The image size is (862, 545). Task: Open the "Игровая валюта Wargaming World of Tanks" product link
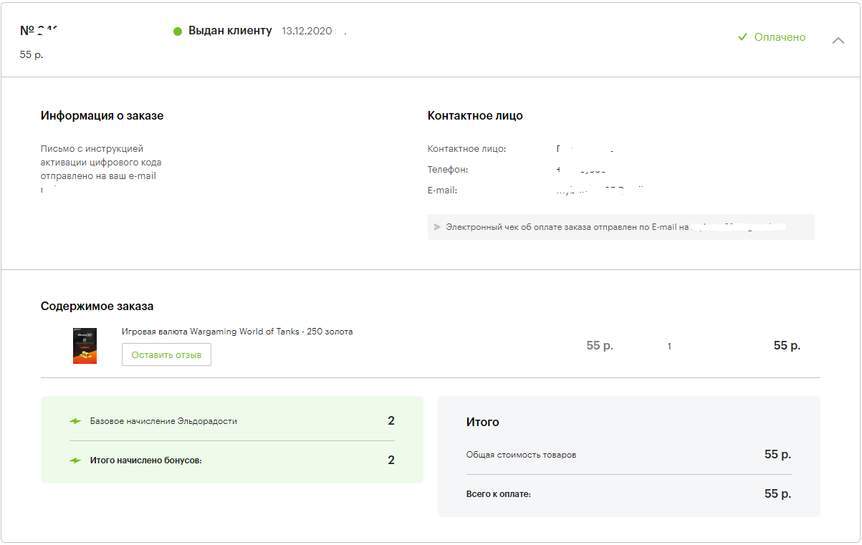pos(237,331)
